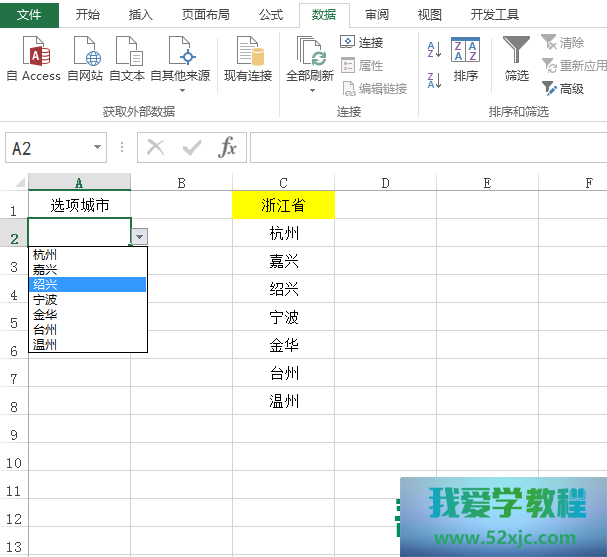
Task: Click the 连接 connections button
Action: coord(362,42)
